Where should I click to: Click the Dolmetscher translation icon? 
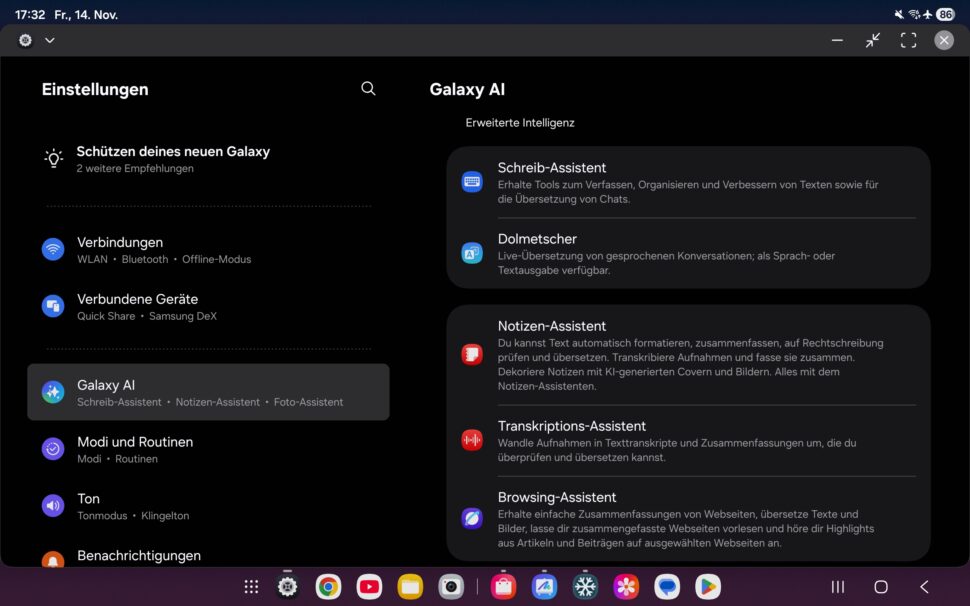471,253
